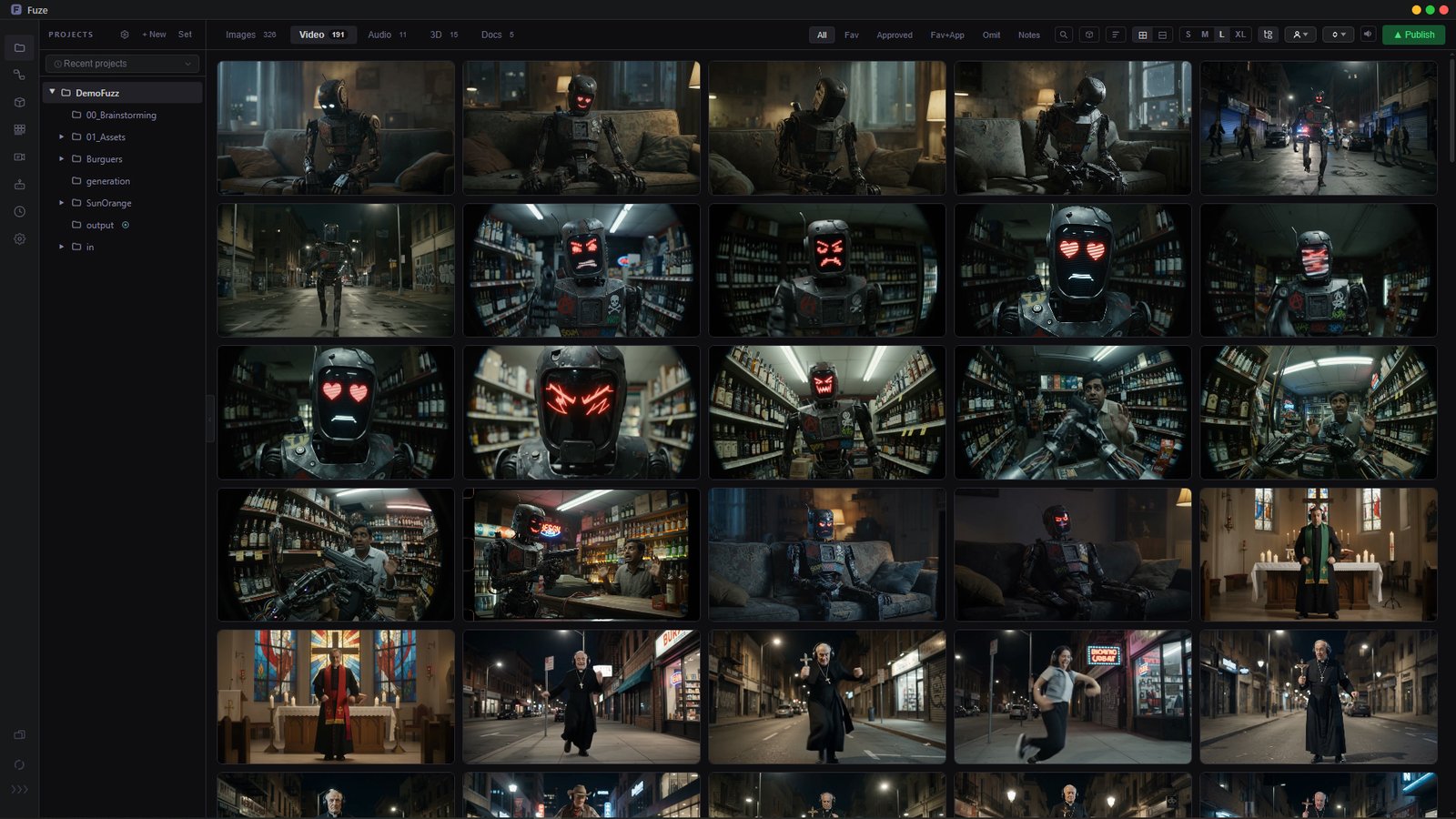Open the grid board sidebar icon
1456x819 pixels.
pos(19,129)
